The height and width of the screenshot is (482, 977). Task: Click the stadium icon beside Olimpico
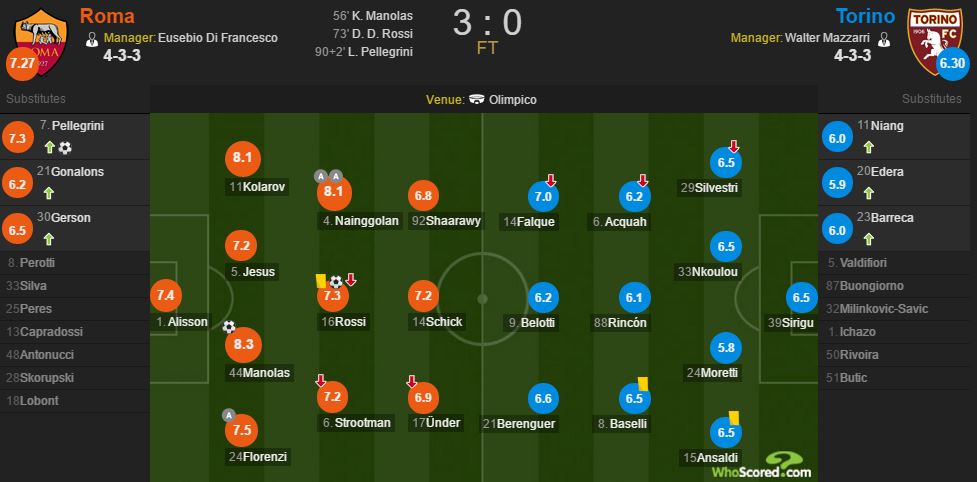477,100
